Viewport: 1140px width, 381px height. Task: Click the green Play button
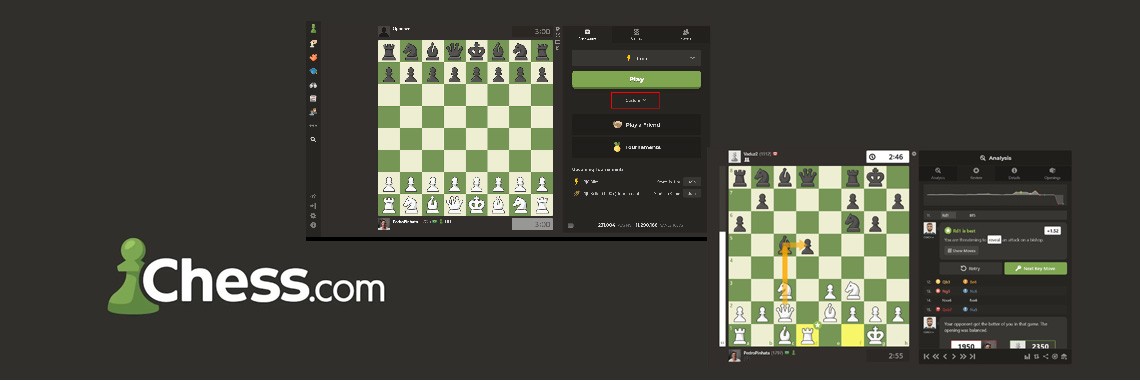coord(636,79)
